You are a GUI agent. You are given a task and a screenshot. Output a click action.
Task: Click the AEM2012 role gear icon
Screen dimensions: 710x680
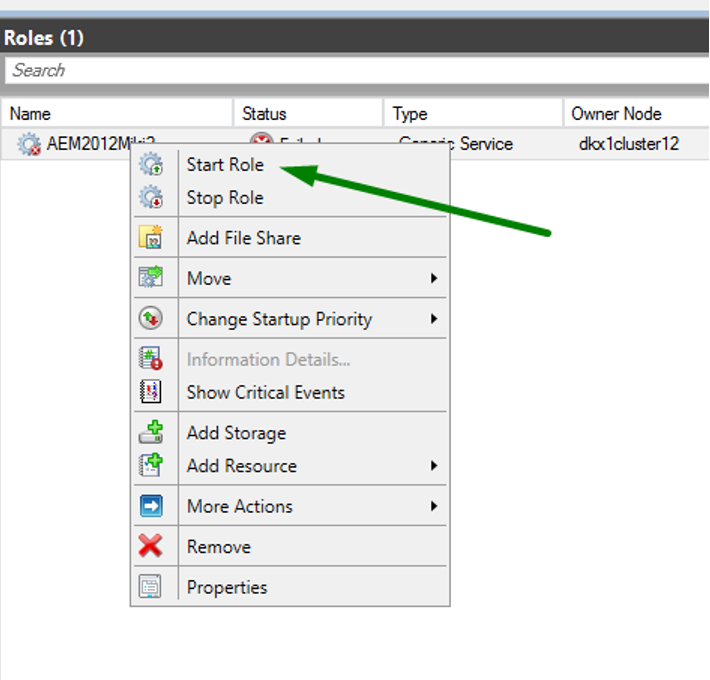pos(29,144)
